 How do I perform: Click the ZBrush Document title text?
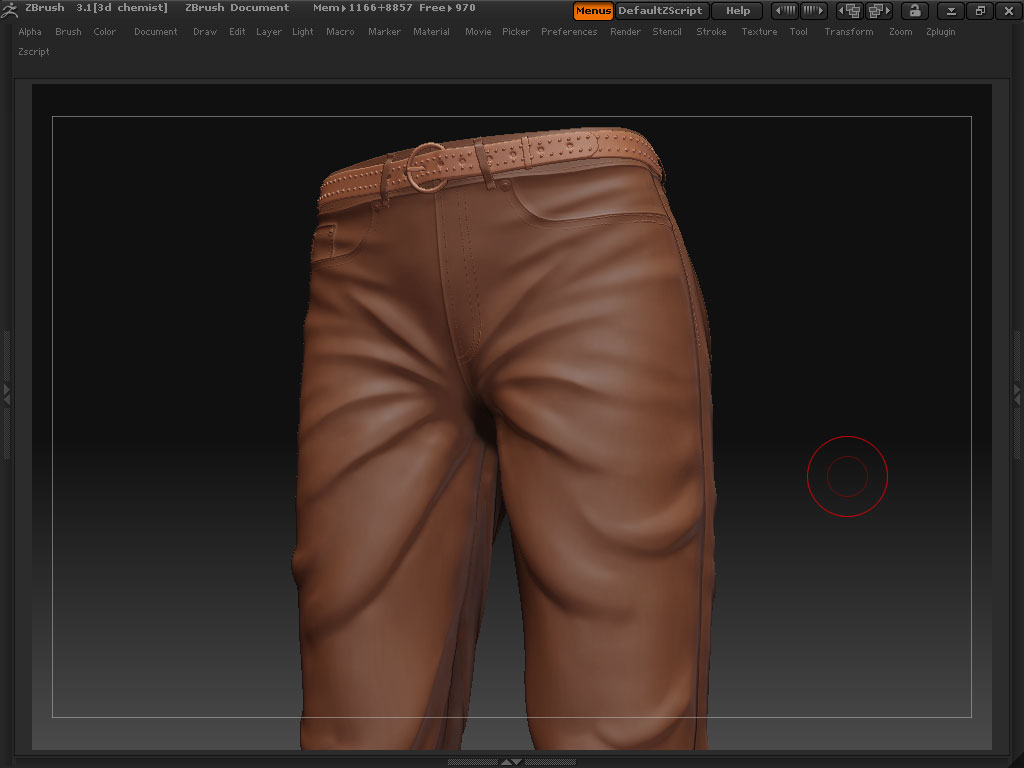(x=237, y=8)
